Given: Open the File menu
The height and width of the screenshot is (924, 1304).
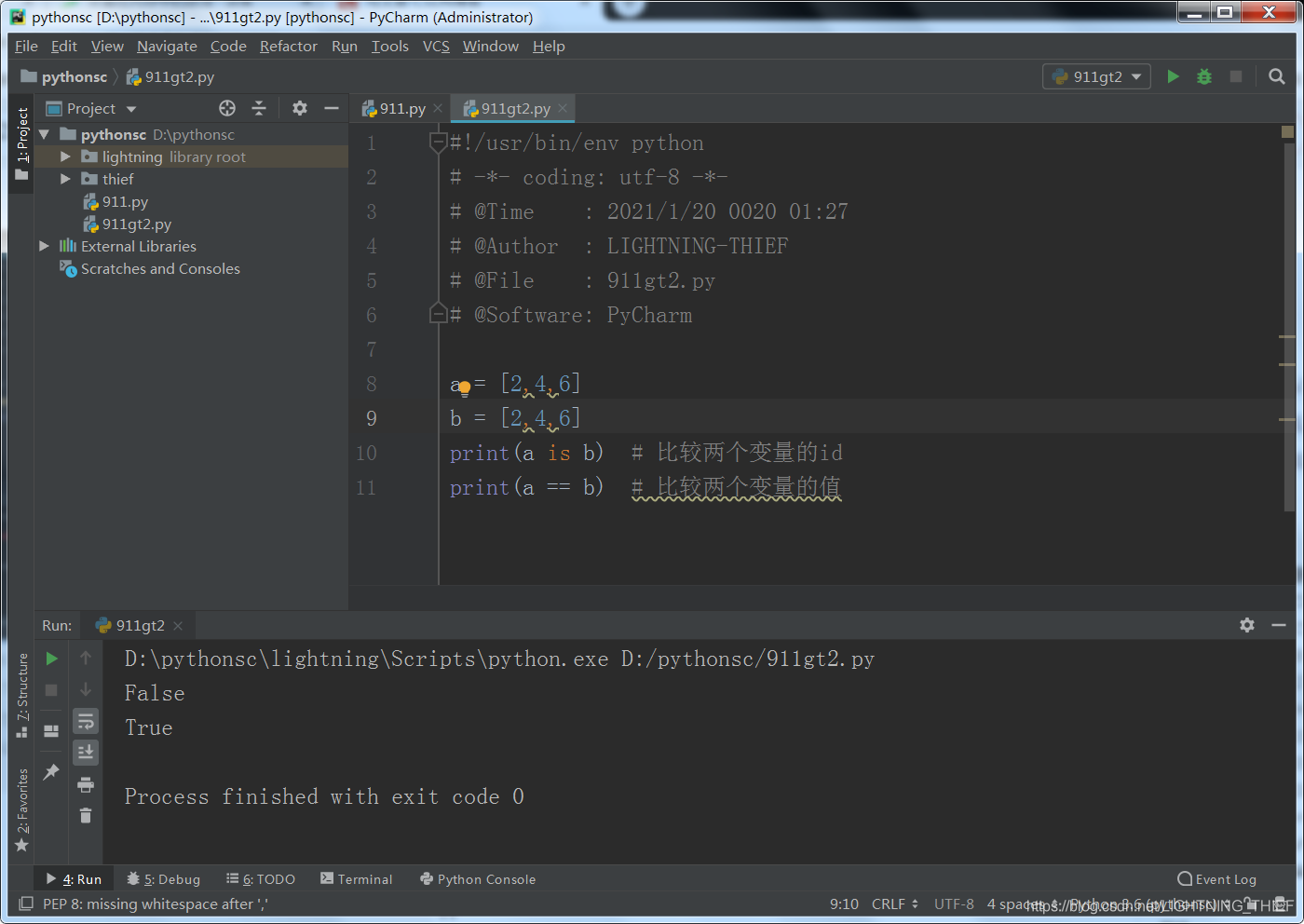Looking at the screenshot, I should click(26, 46).
